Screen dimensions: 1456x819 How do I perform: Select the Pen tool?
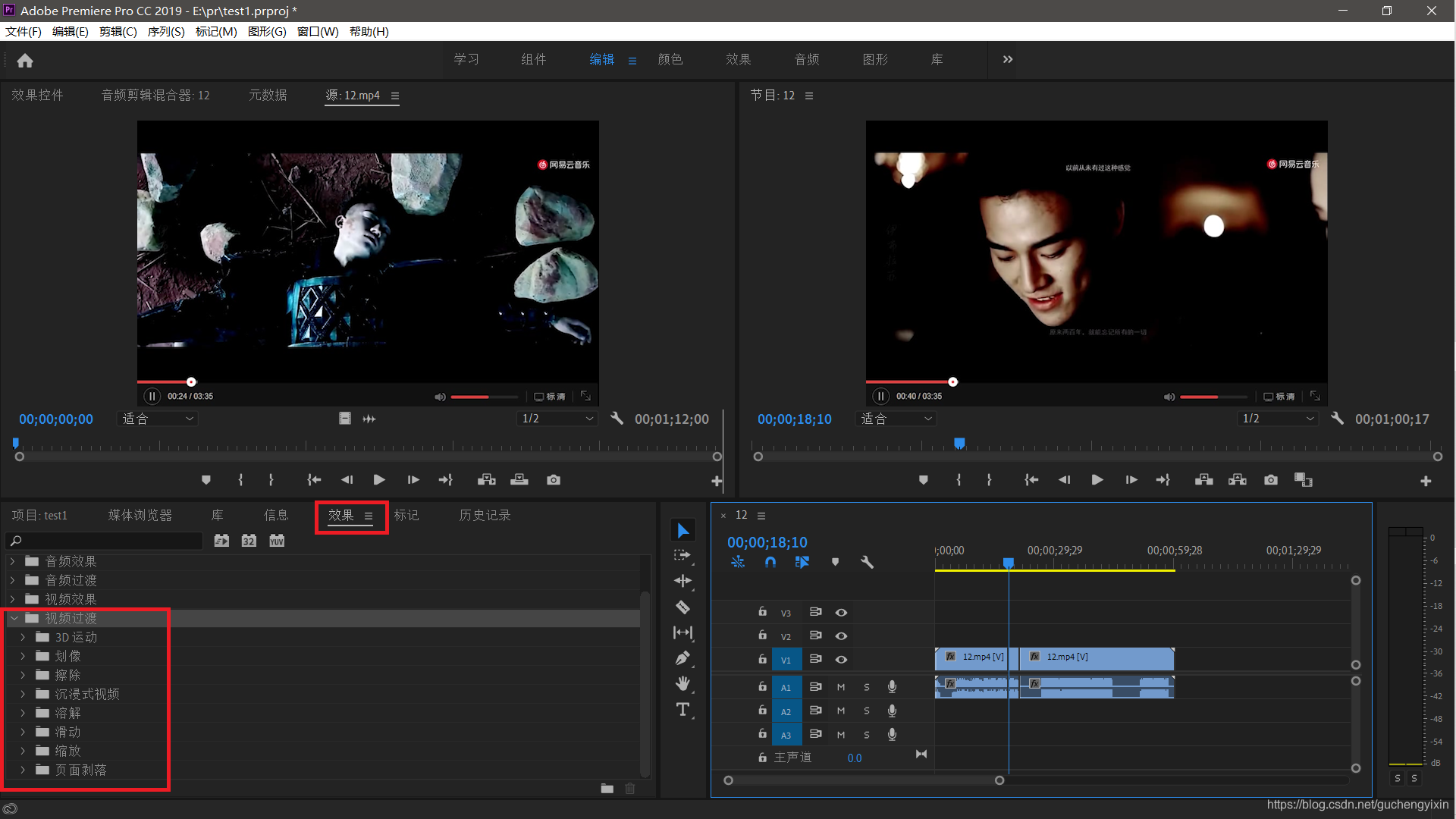[682, 658]
